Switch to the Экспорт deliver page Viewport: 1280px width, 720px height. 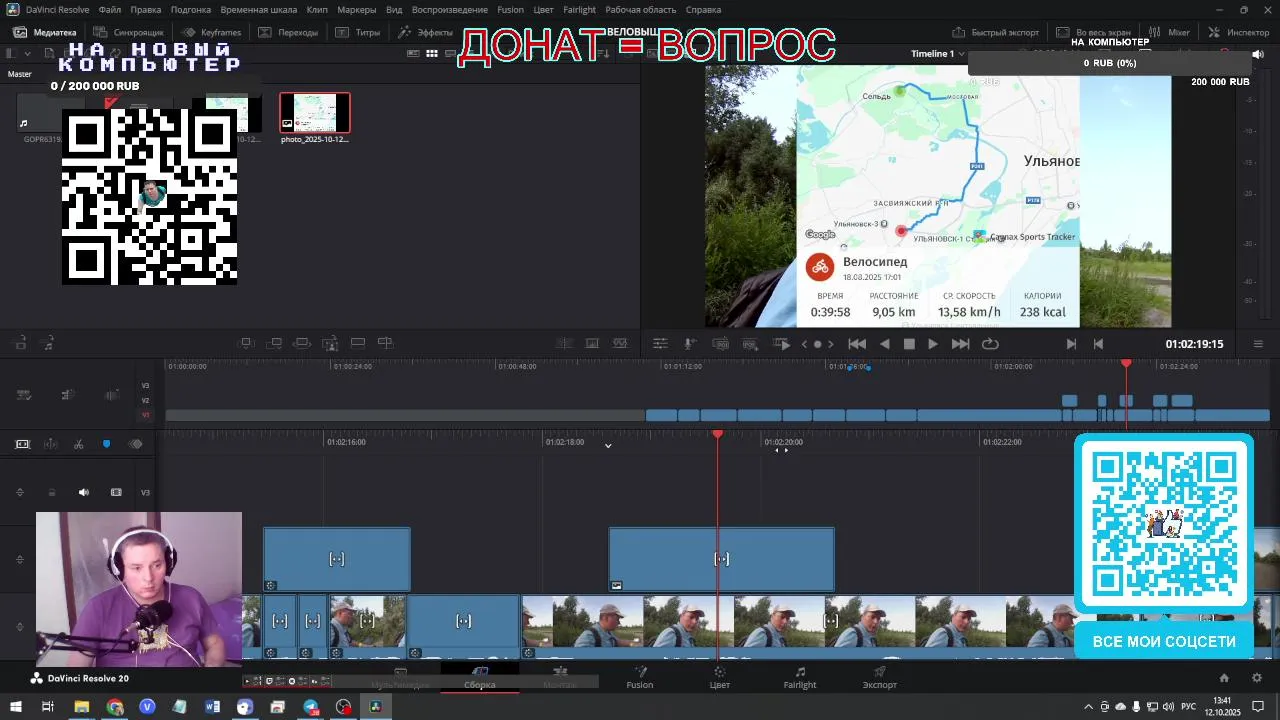coord(880,678)
